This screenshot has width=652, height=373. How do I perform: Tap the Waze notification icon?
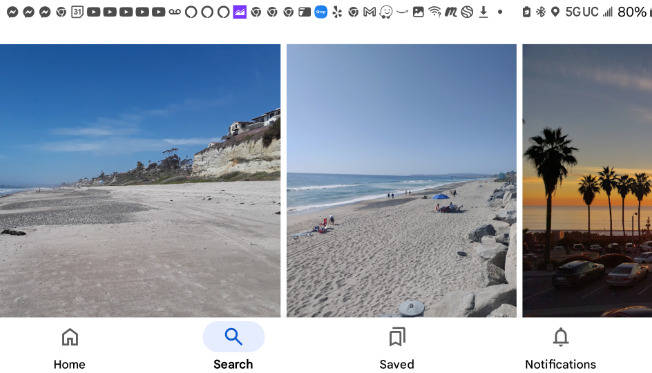point(386,12)
